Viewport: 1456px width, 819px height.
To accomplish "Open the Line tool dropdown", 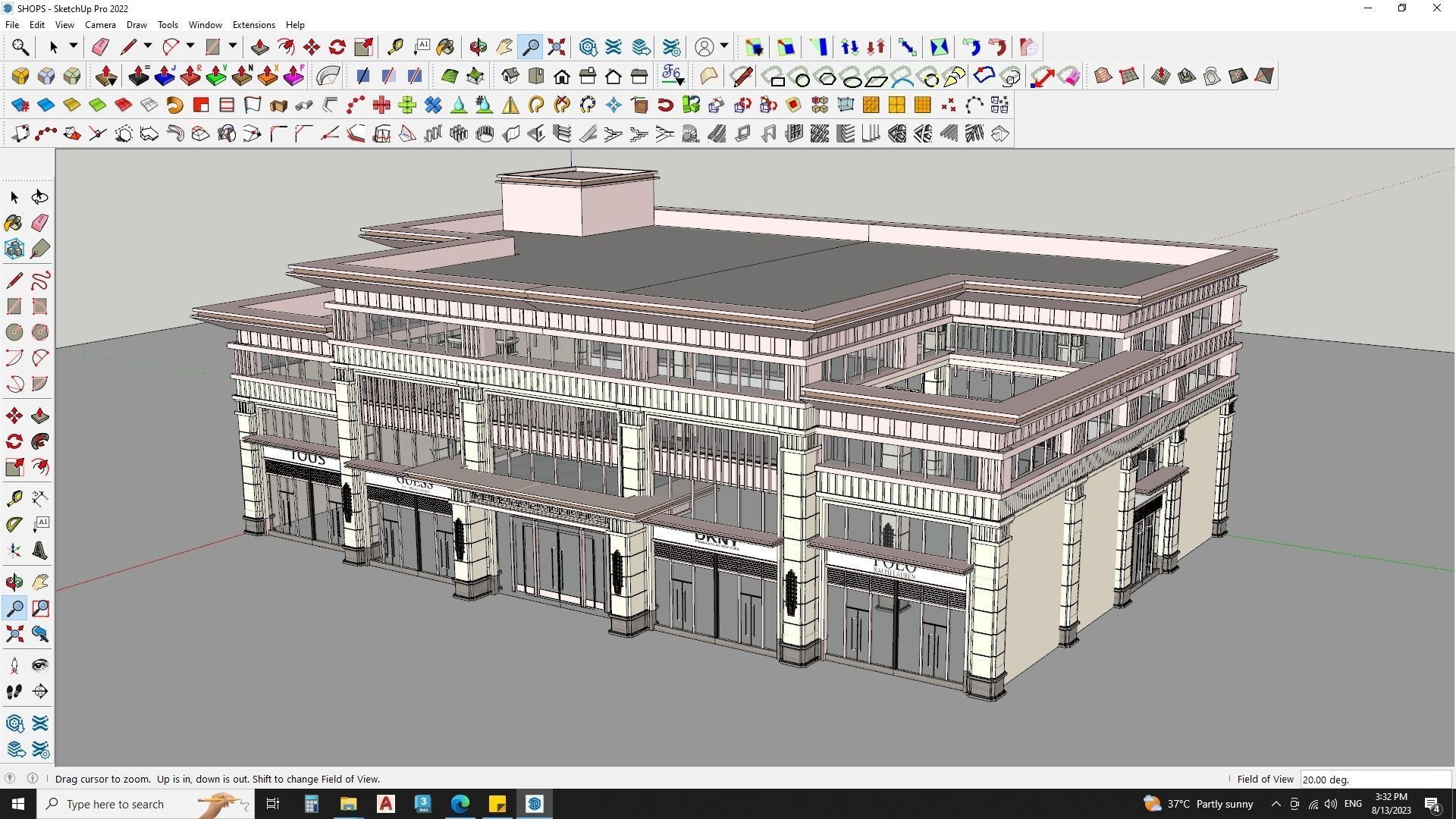I will [148, 46].
